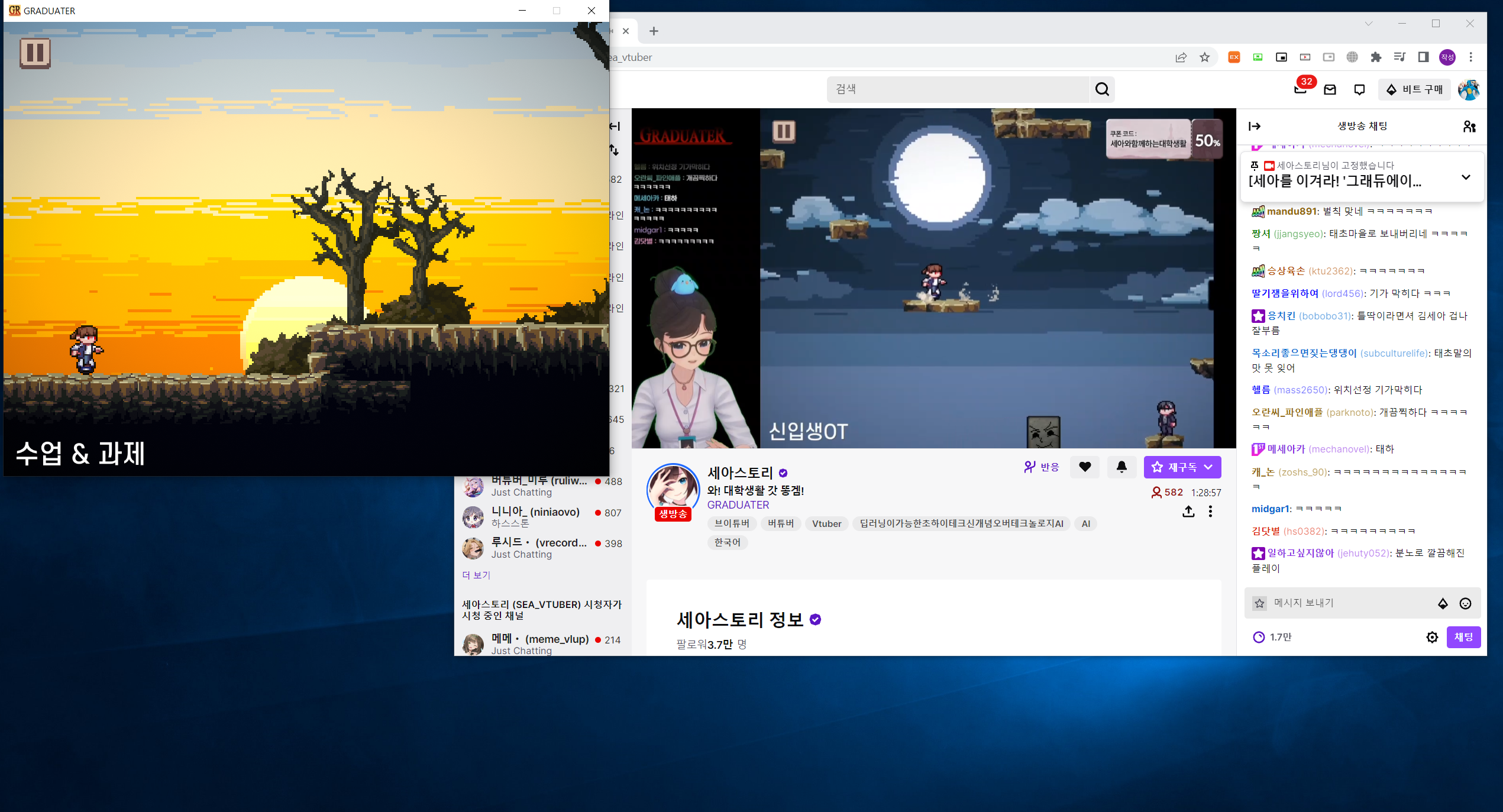The width and height of the screenshot is (1503, 812).
Task: Toggle stream notifications bell
Action: (x=1121, y=467)
